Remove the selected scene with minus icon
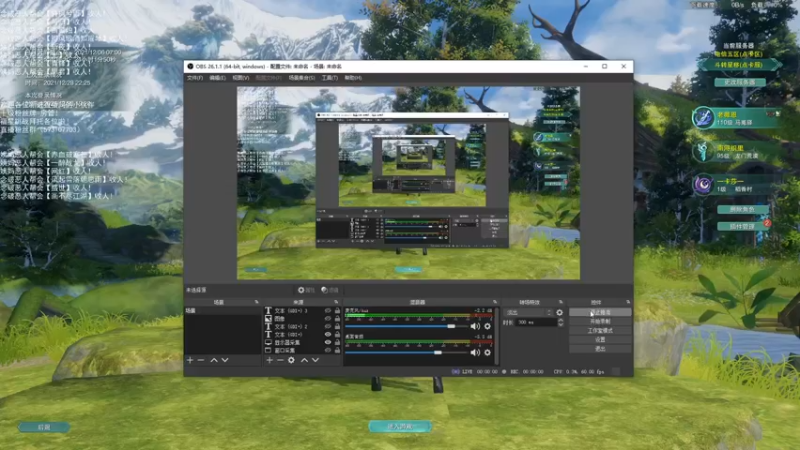The height and width of the screenshot is (450, 800). [201, 360]
